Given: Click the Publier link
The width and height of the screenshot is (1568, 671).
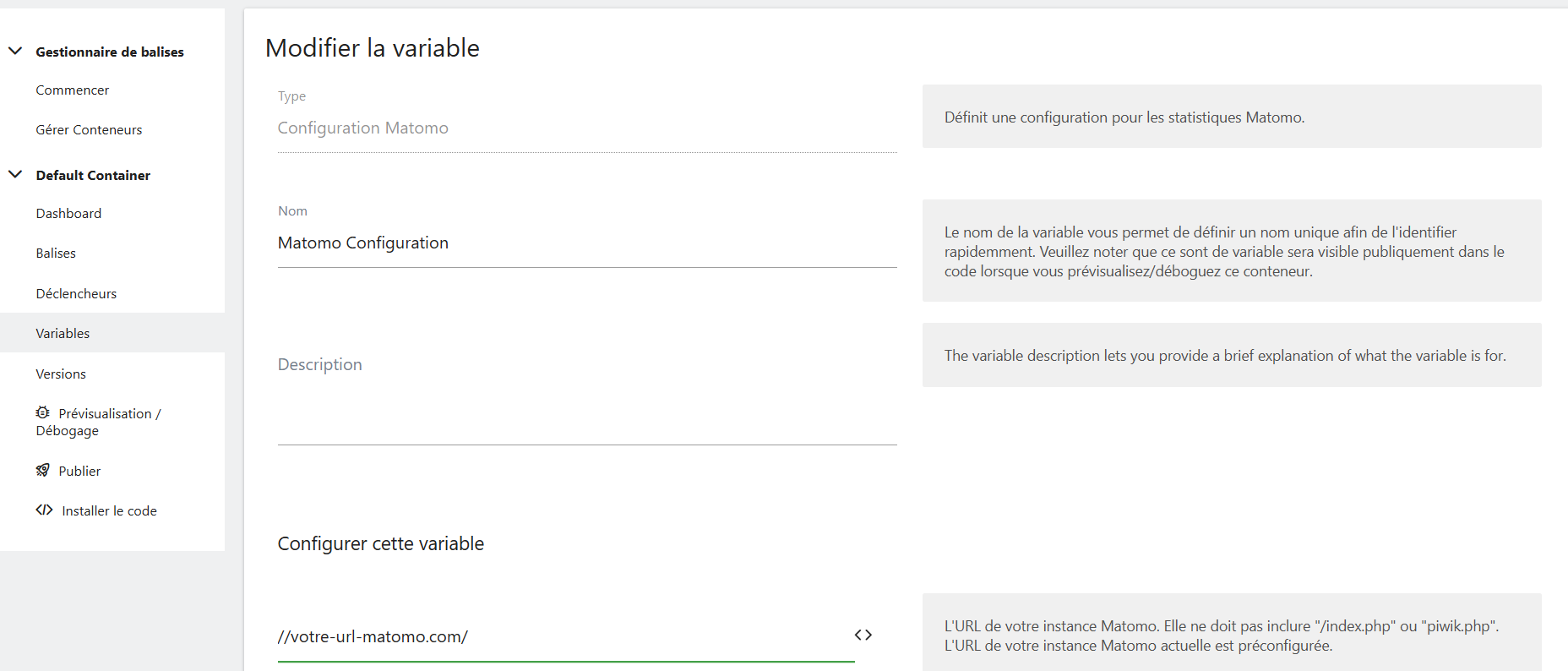Looking at the screenshot, I should tap(79, 471).
